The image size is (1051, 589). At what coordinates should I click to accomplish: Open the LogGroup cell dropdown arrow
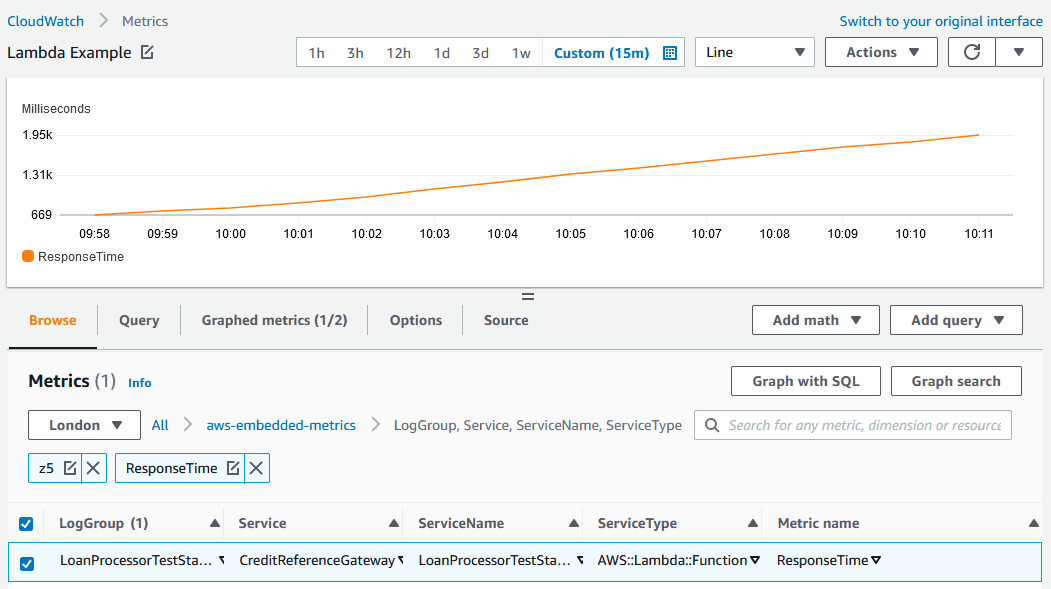pos(222,560)
